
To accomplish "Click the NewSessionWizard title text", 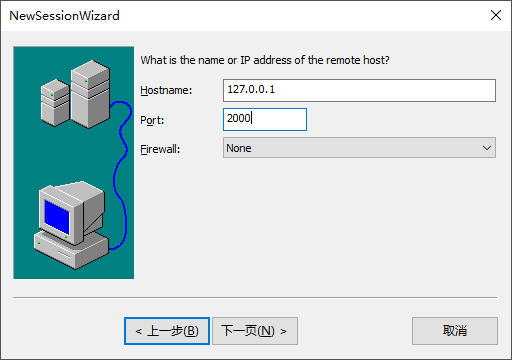I will coord(64,16).
